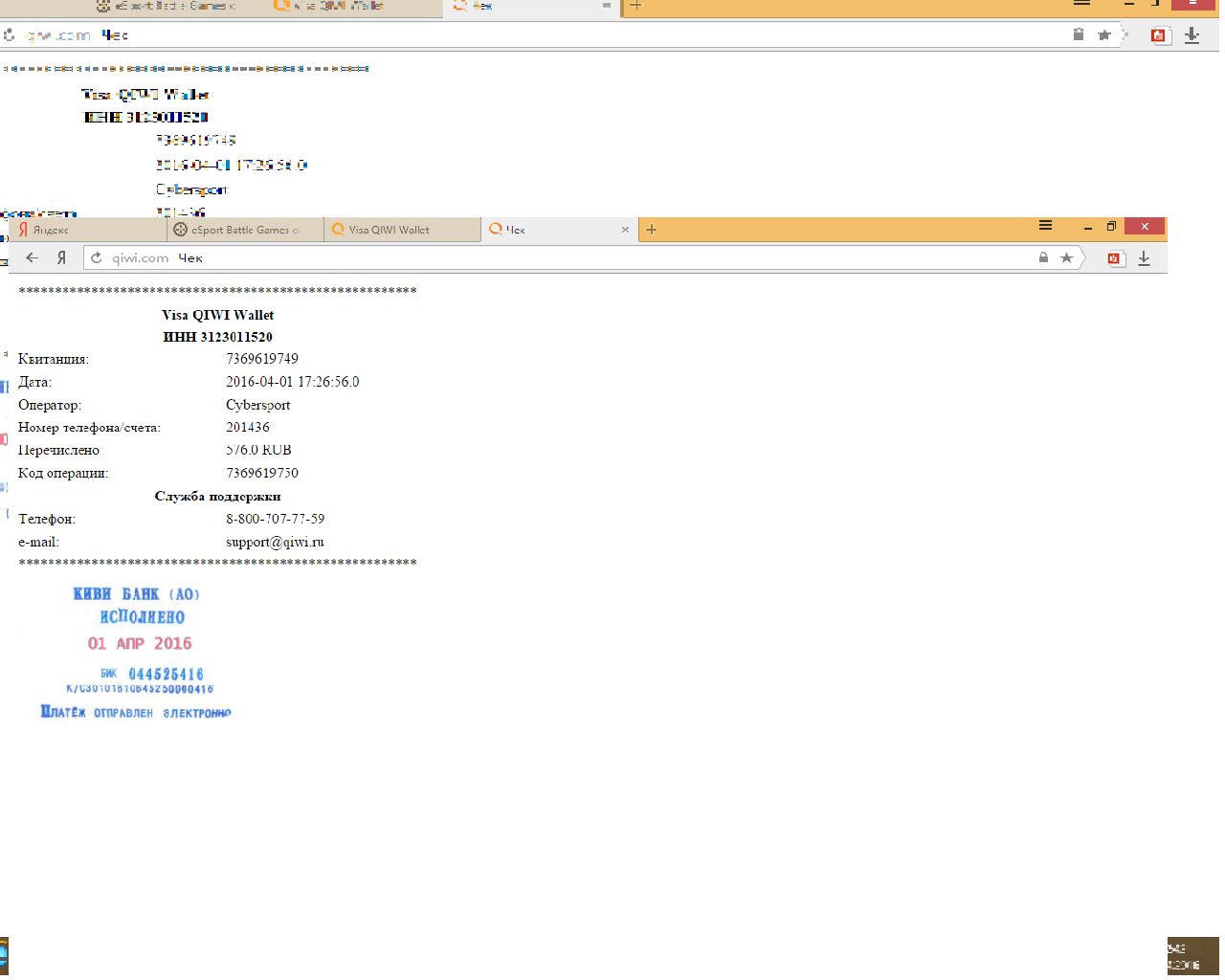Open the red extension icon in front window

pos(1115,258)
